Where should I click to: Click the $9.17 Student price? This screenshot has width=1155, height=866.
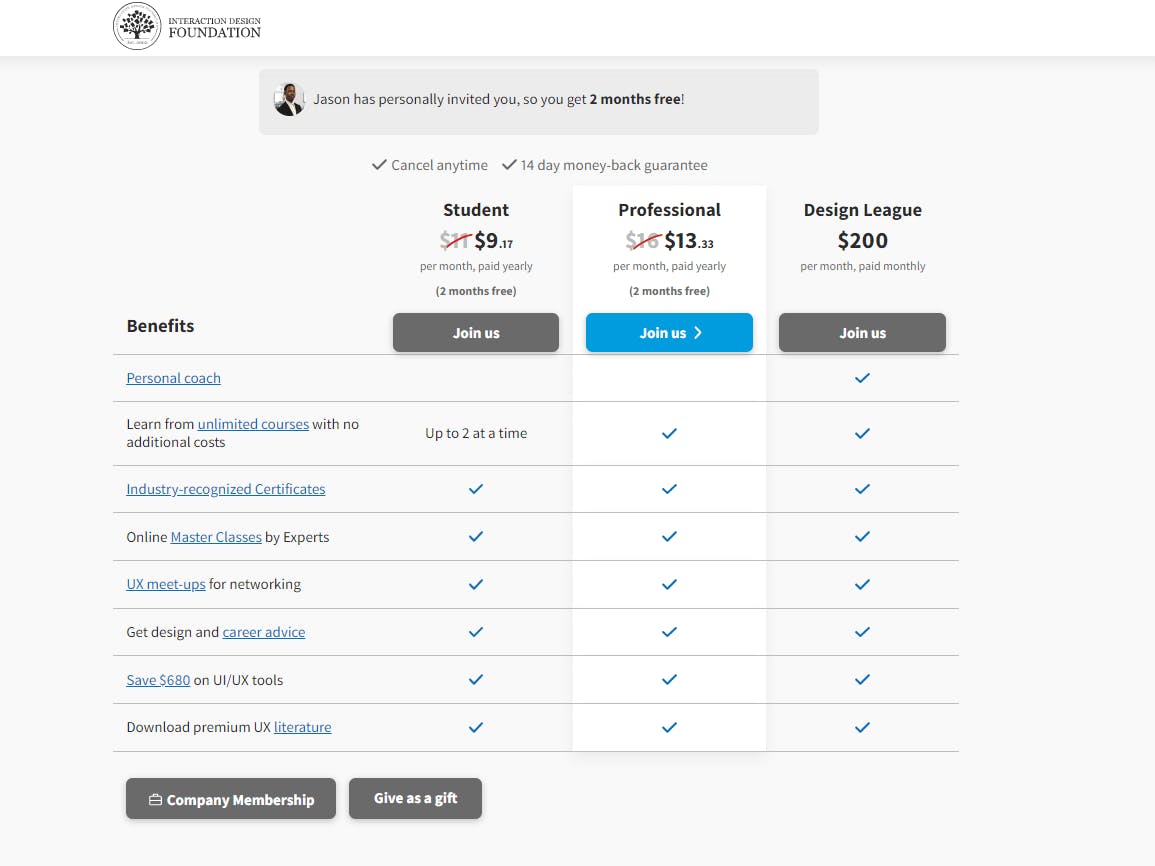(494, 241)
